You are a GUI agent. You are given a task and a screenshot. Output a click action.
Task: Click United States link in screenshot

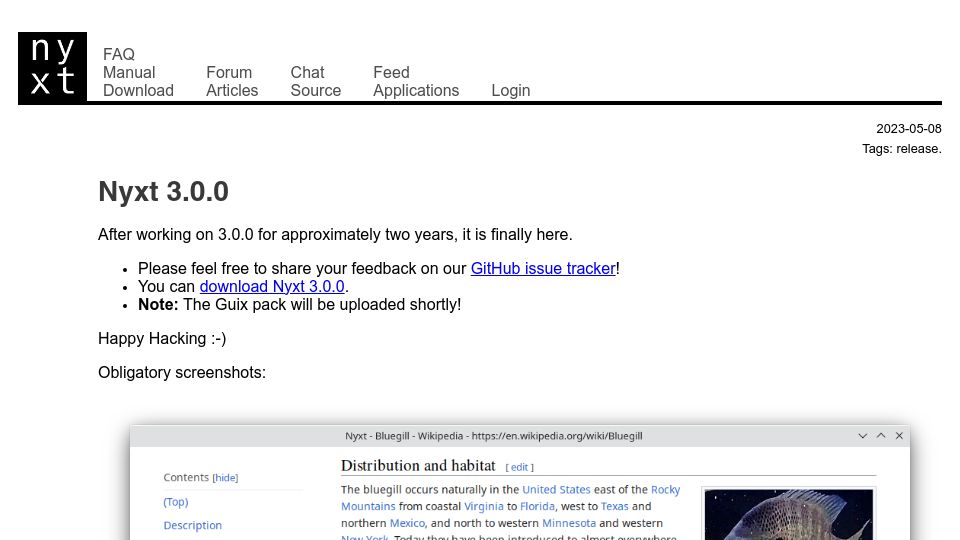tap(557, 490)
